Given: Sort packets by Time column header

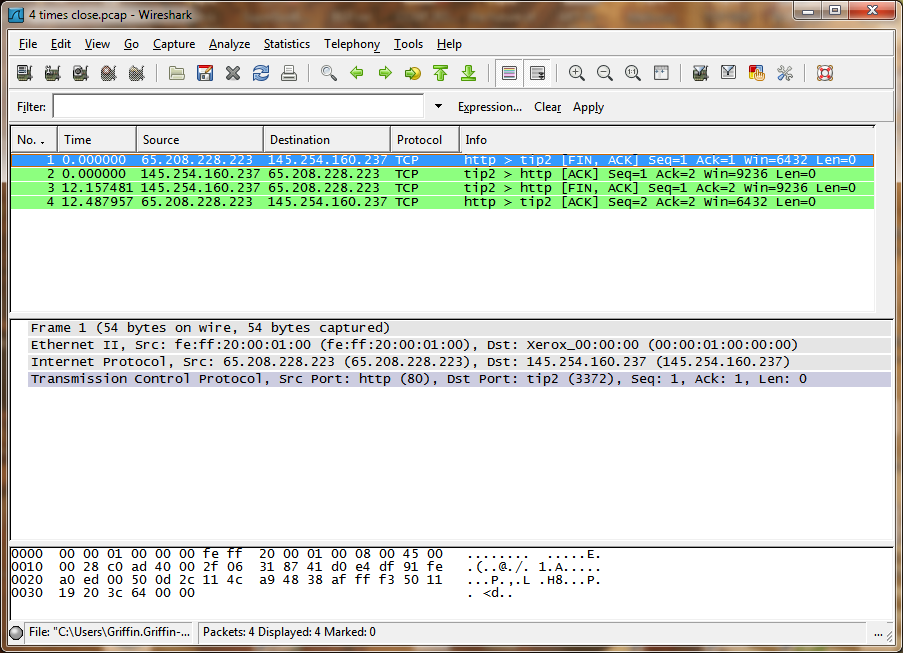Looking at the screenshot, I should coord(97,140).
